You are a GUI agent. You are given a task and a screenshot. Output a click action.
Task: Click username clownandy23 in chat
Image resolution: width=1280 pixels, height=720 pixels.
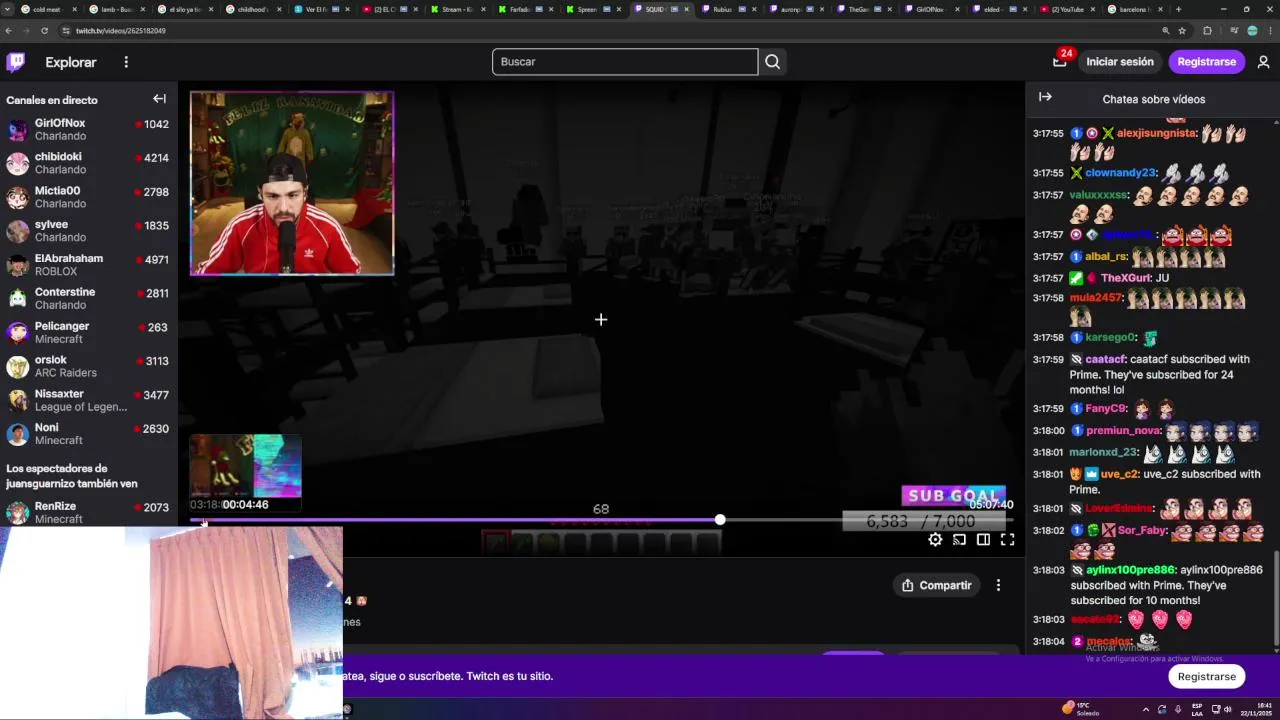point(1120,173)
